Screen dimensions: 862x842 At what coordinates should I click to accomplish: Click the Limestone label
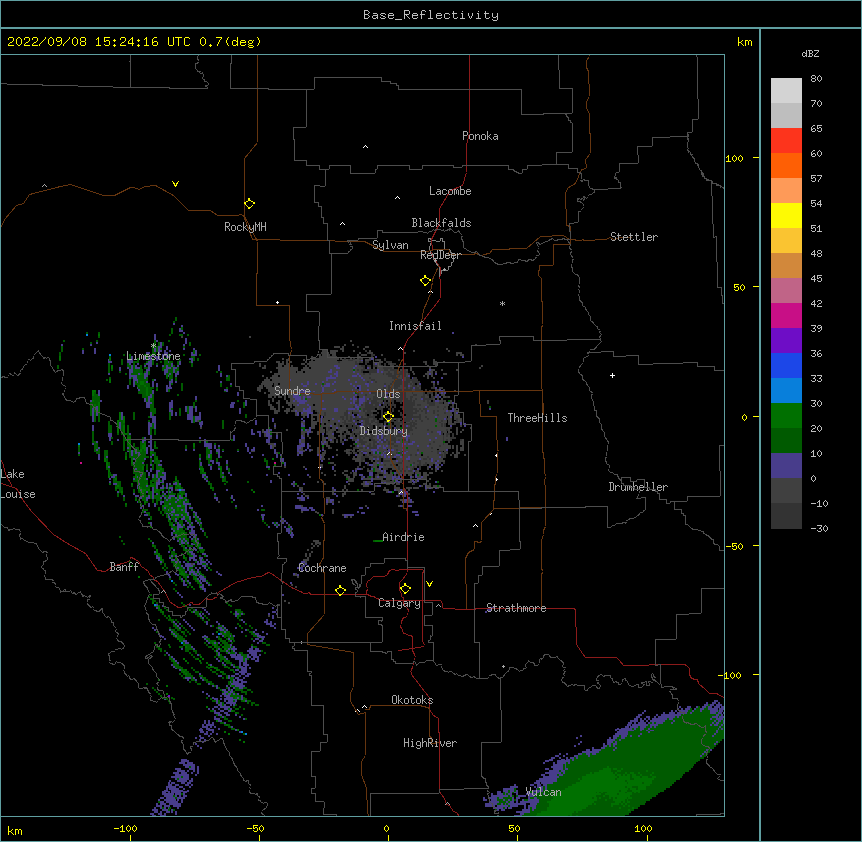153,356
